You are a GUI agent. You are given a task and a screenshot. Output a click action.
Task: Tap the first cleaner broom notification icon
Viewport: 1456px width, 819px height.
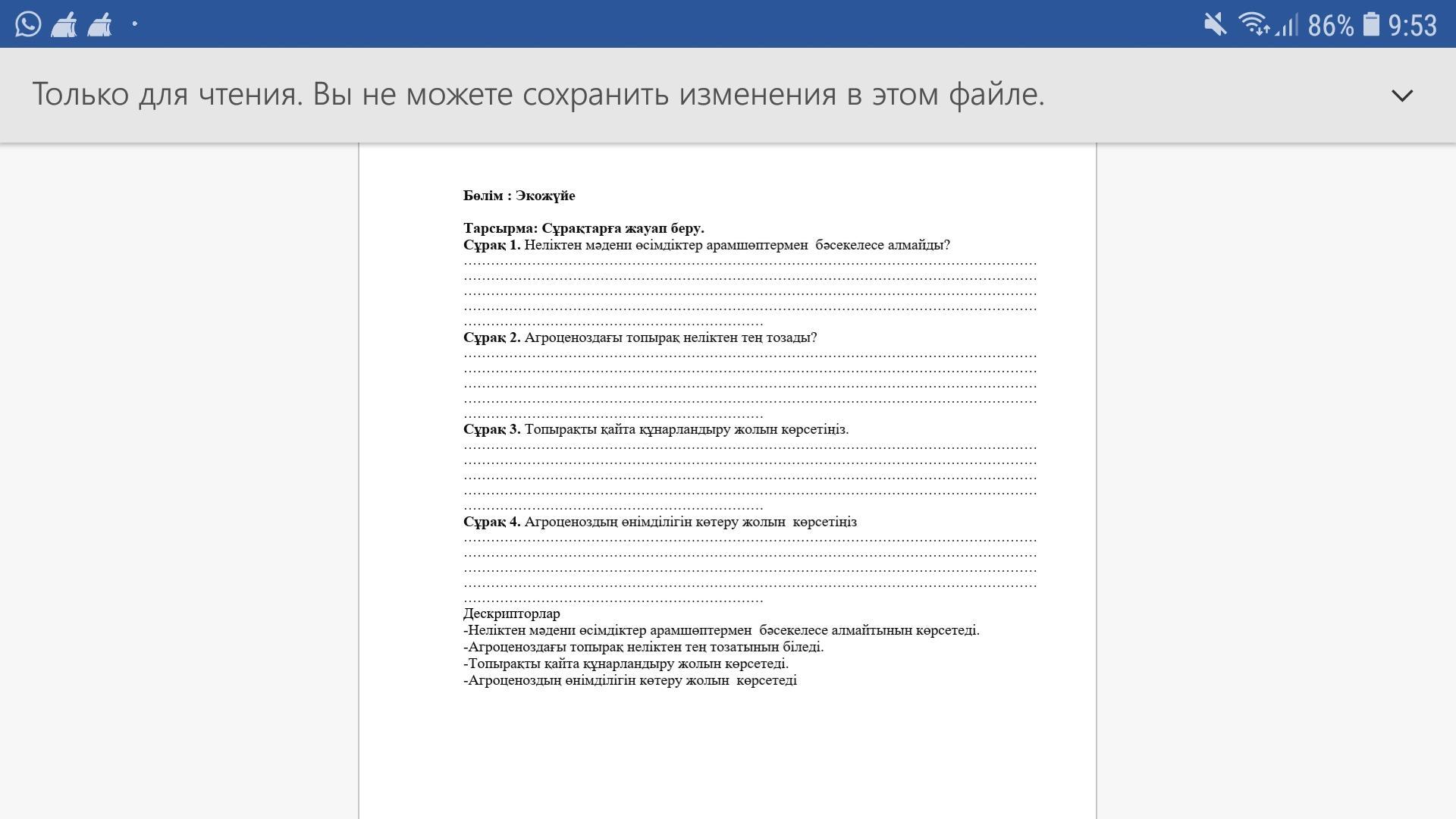pyautogui.click(x=64, y=24)
